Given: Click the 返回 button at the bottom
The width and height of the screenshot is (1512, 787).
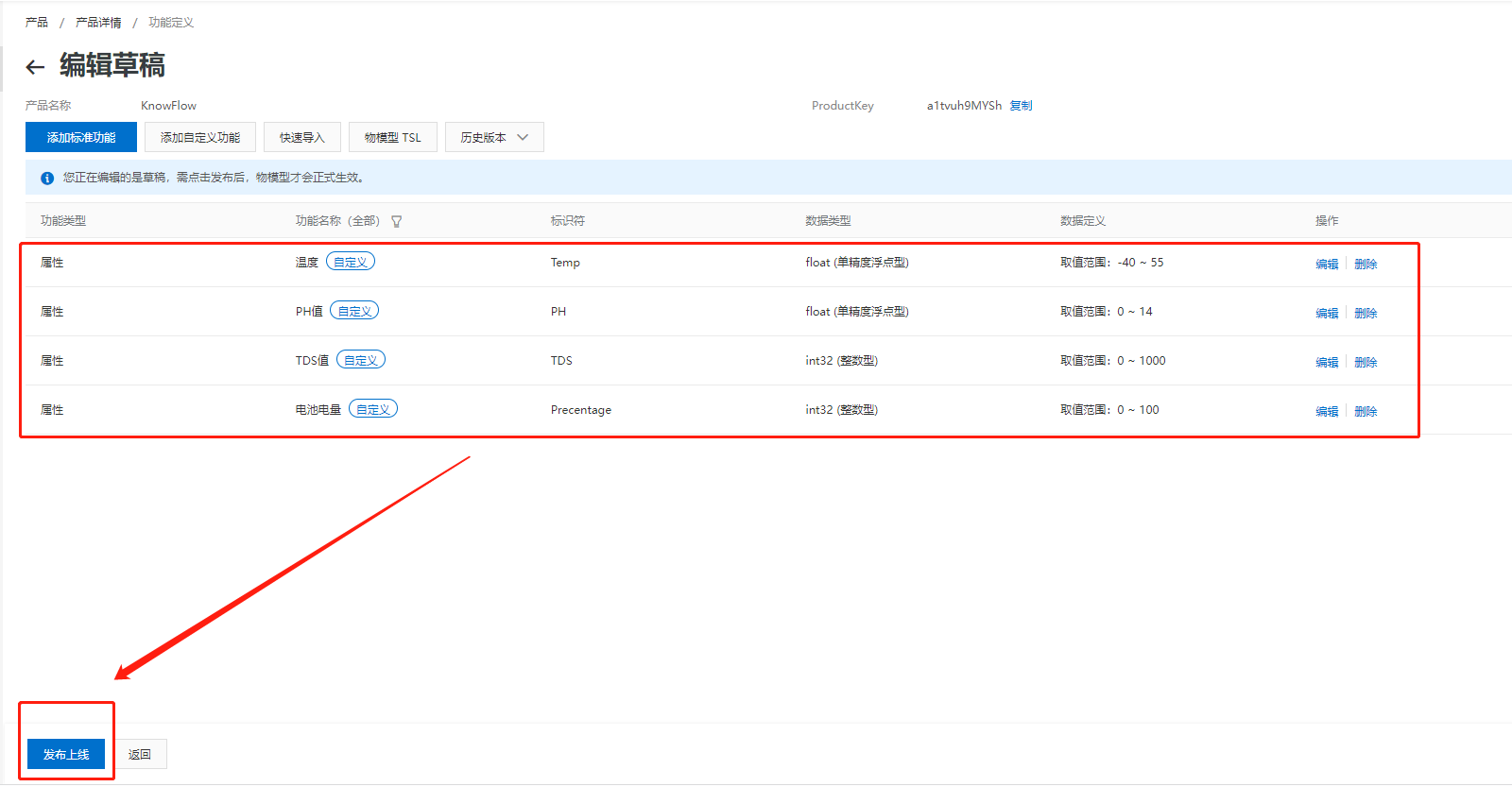Looking at the screenshot, I should pyautogui.click(x=140, y=754).
